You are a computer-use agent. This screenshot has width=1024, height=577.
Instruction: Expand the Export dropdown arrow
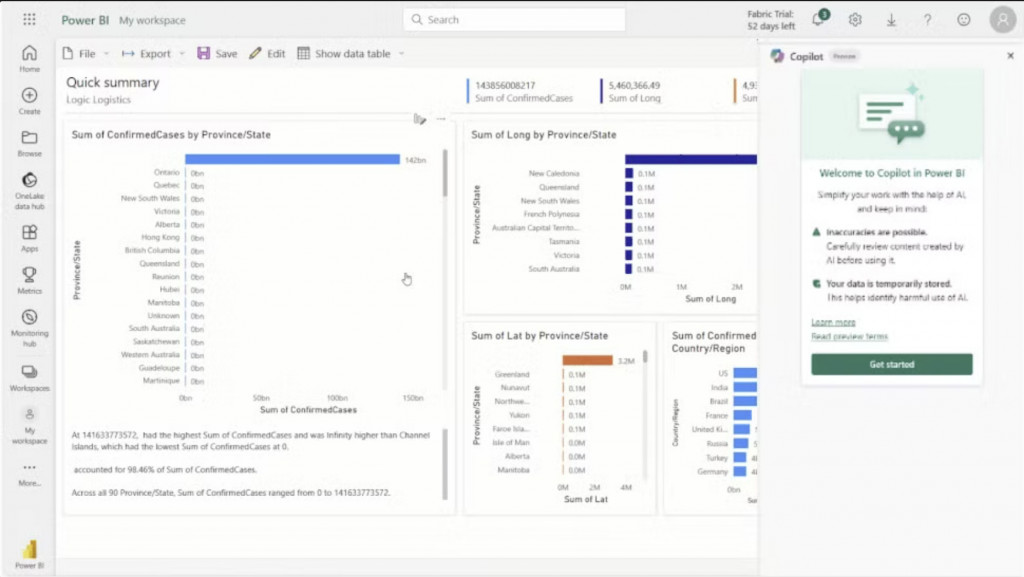pyautogui.click(x=182, y=54)
